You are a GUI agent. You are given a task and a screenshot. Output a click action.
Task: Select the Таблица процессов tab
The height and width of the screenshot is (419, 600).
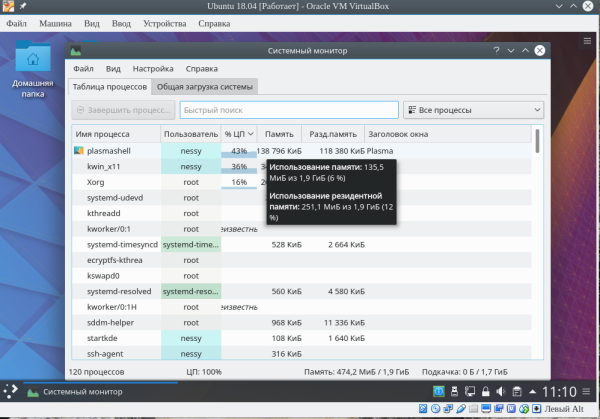(110, 87)
